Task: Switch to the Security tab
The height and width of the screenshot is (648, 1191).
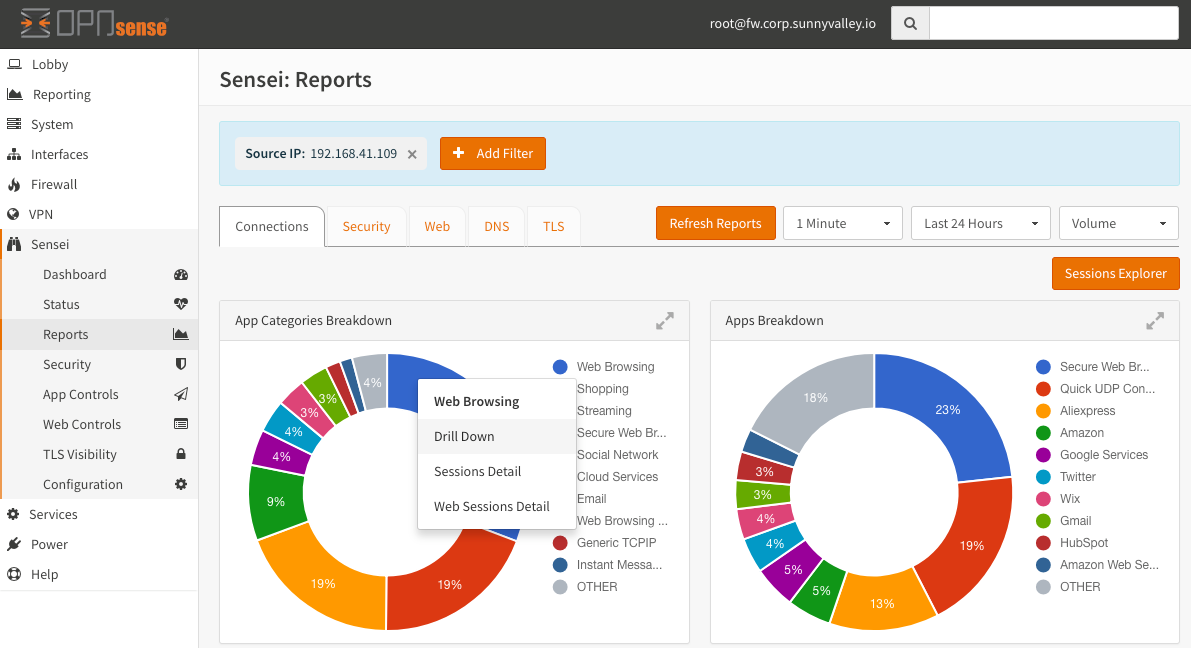Action: click(x=366, y=226)
